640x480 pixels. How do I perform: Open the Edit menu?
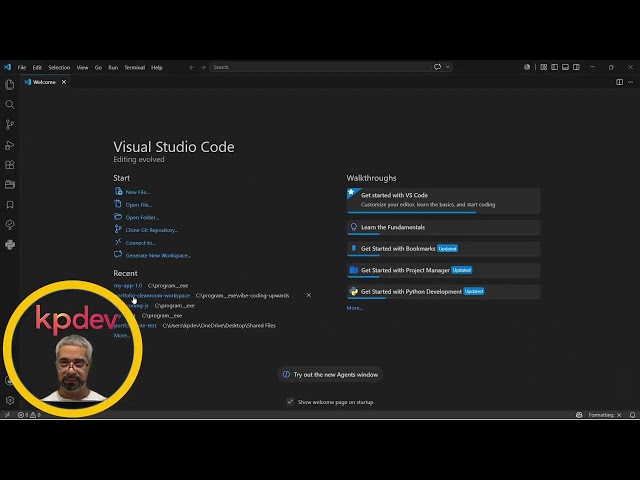tap(37, 67)
